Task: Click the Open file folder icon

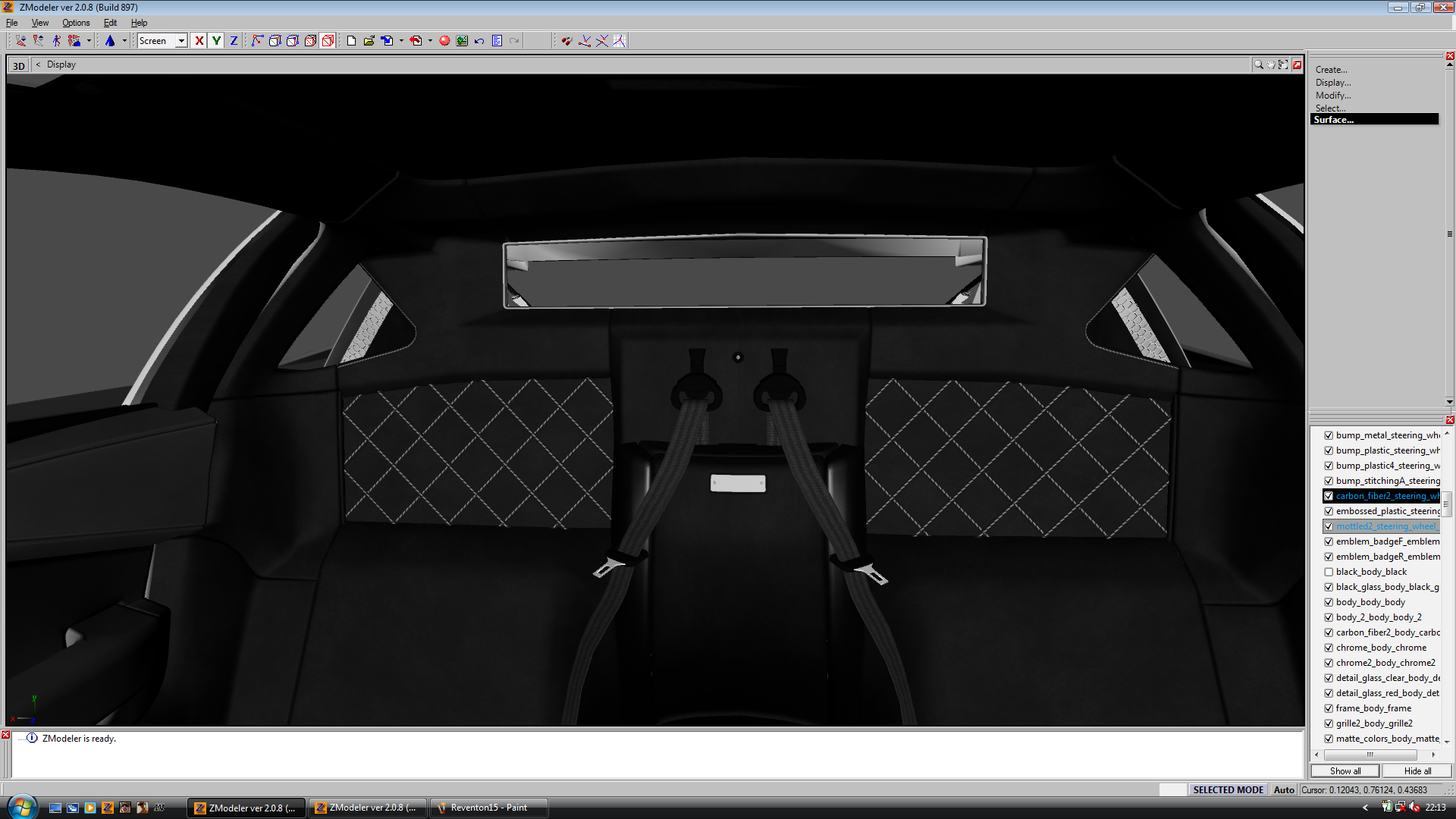Action: click(x=368, y=40)
